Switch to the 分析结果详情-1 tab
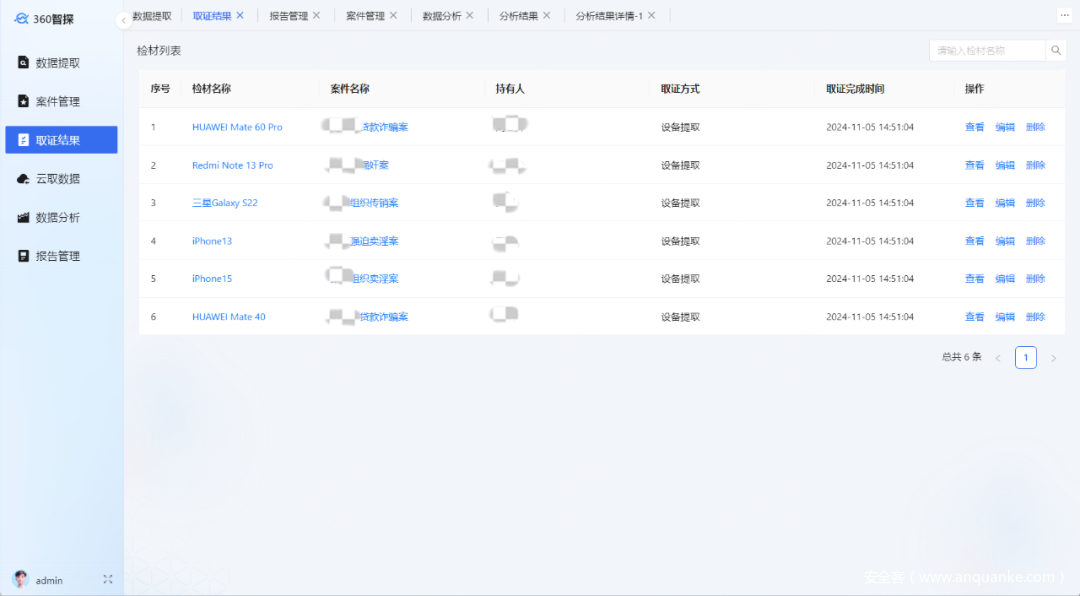The image size is (1080, 596). click(x=608, y=16)
